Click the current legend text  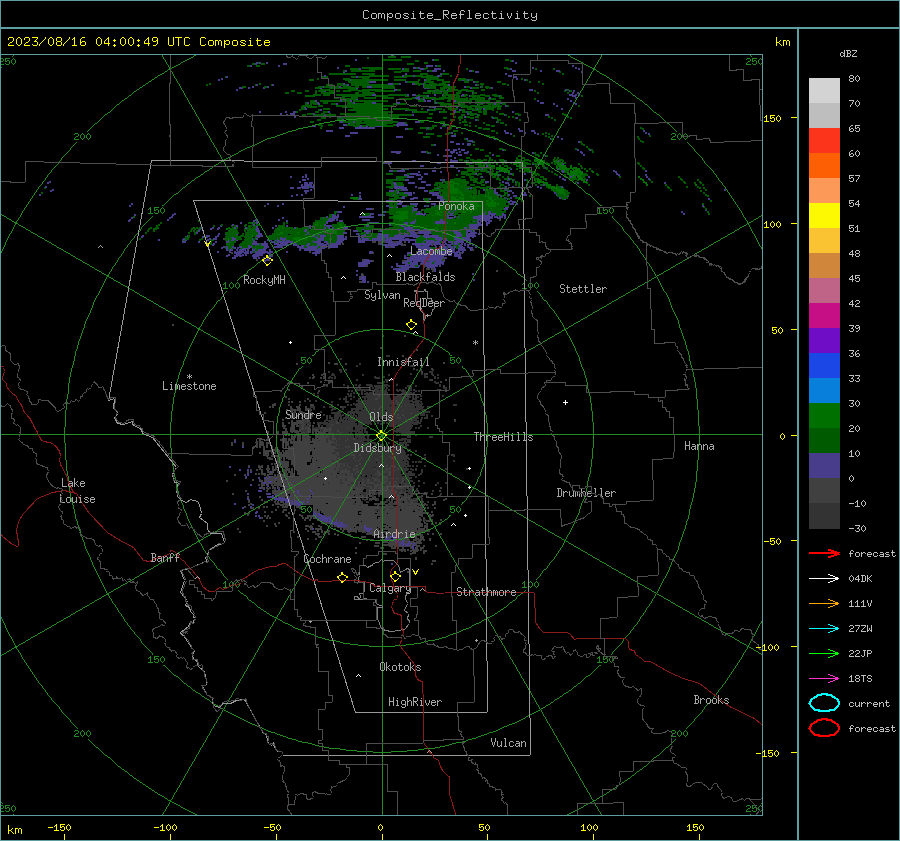click(x=869, y=703)
